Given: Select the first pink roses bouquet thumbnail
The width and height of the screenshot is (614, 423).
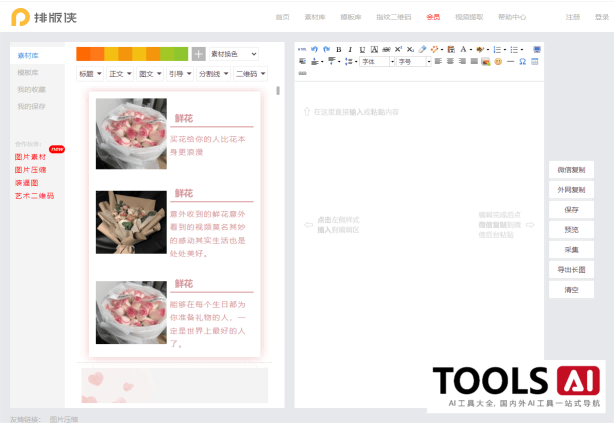Looking at the screenshot, I should [131, 133].
